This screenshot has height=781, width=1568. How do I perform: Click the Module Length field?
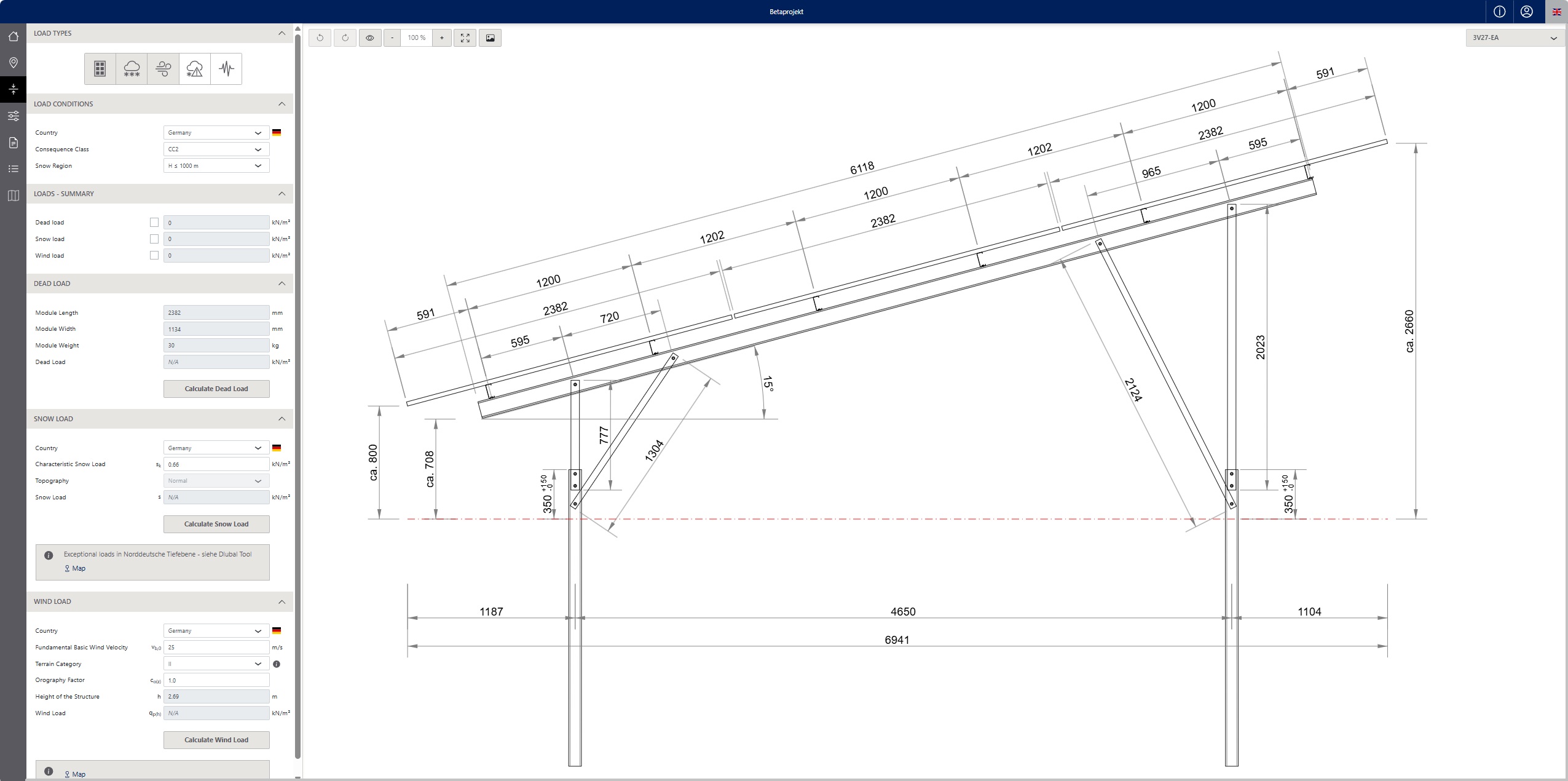click(216, 313)
